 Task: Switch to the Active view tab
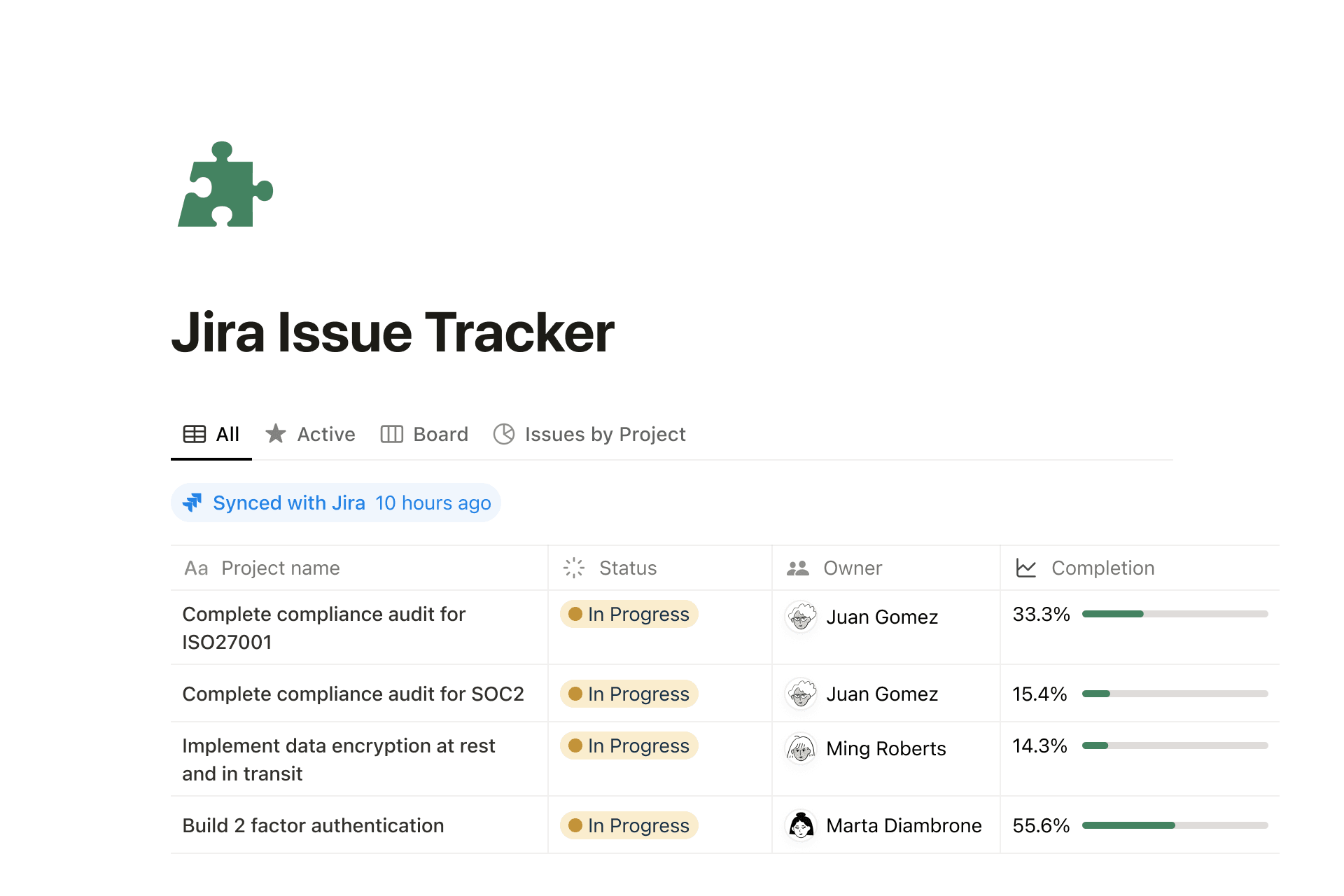click(325, 434)
